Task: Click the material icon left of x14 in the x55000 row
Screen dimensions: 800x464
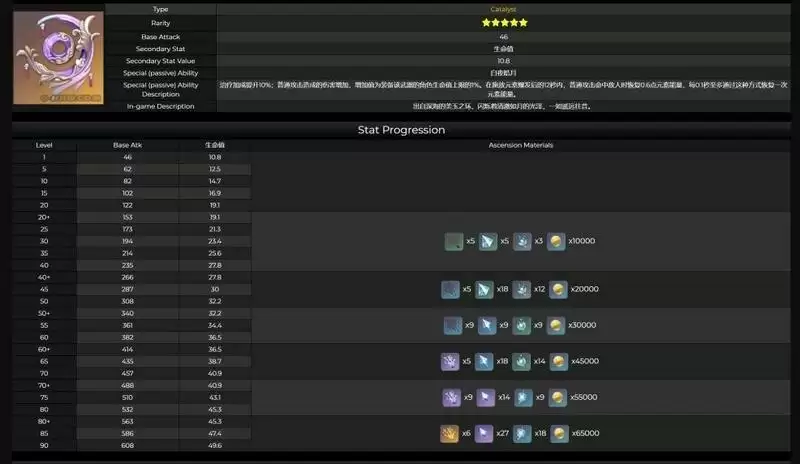Action: 485,397
